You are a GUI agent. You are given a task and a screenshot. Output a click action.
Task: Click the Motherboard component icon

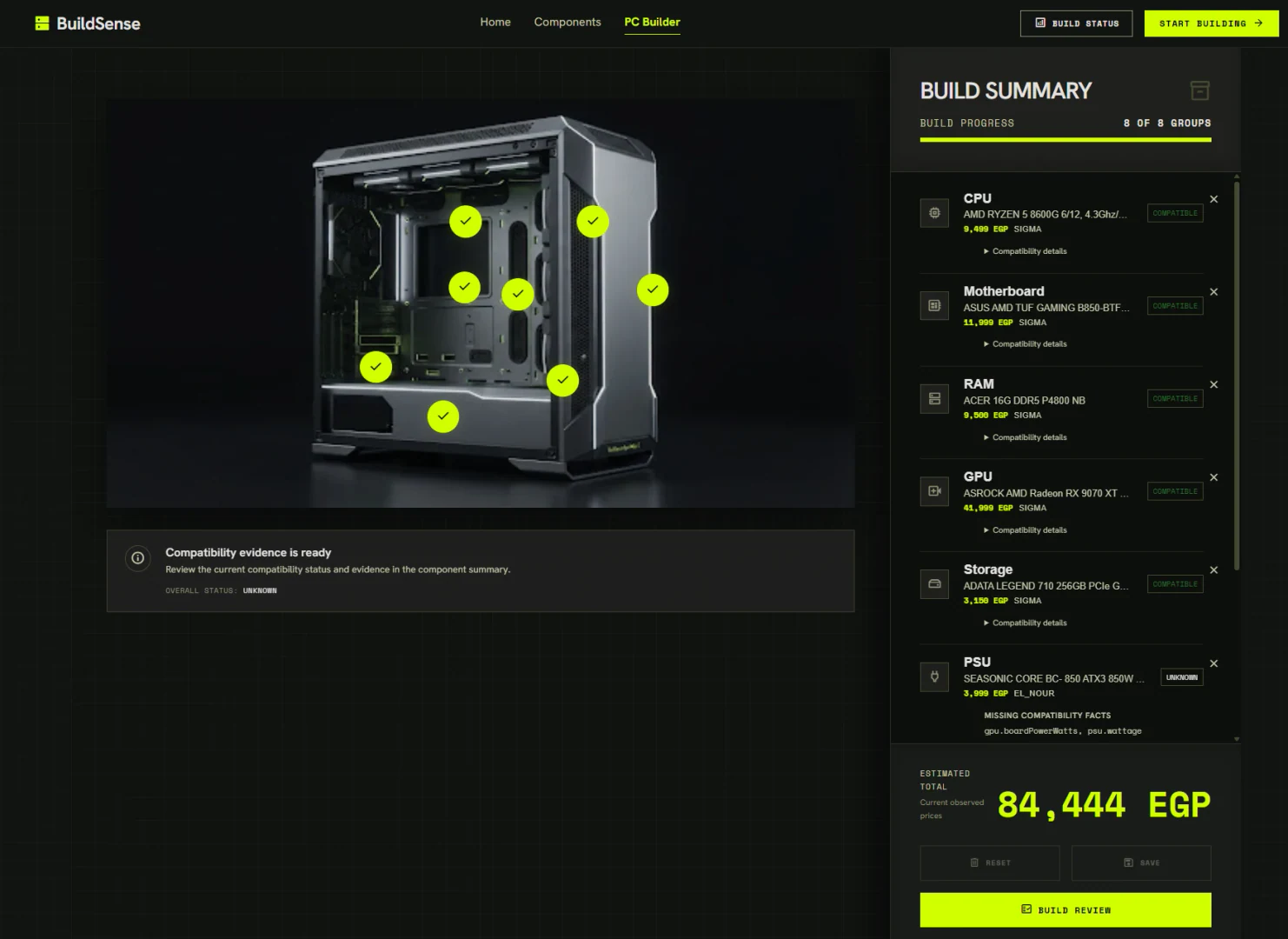[x=934, y=306]
